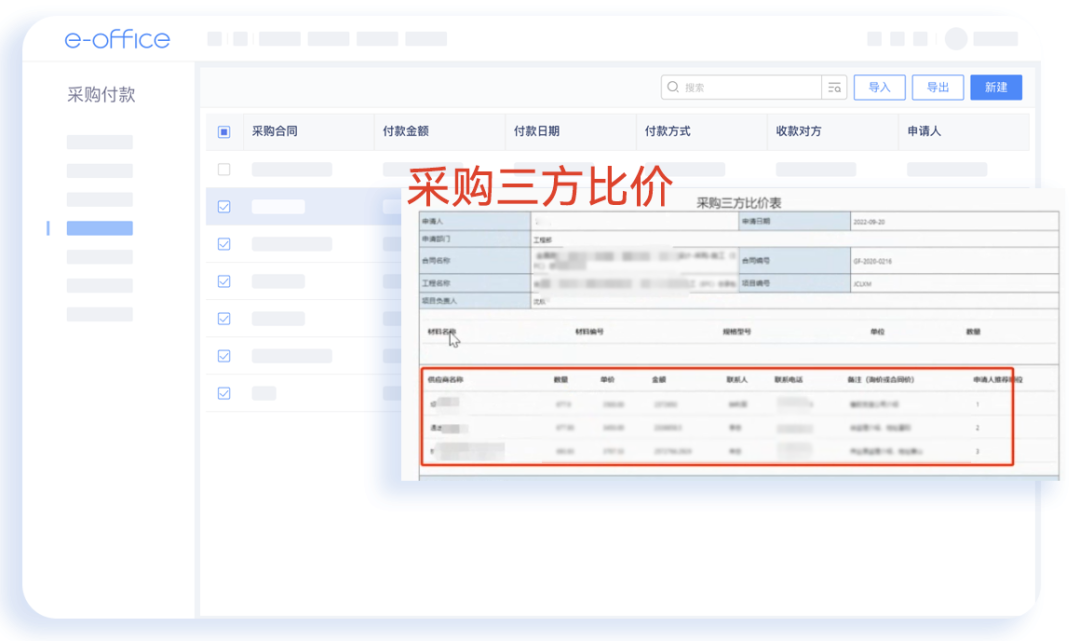This screenshot has height=641, width=1080.
Task: Click the 项目编号 label
Action: click(756, 283)
